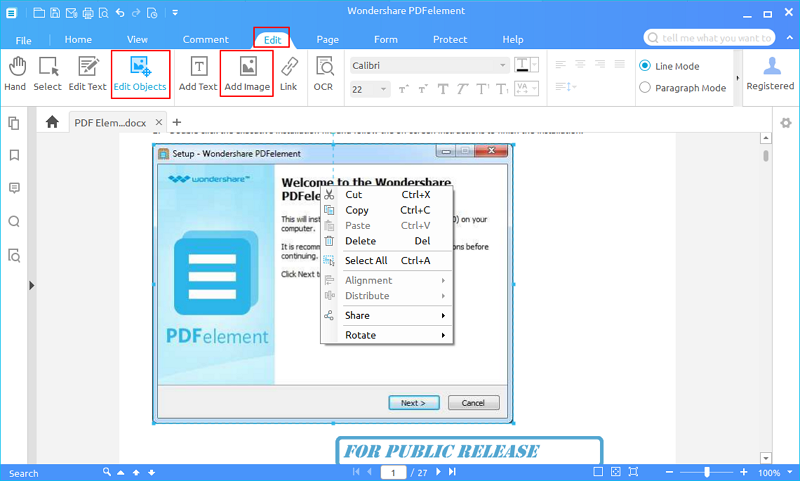Collapse the ribbon with the top chevron
The image size is (800, 481).
click(789, 38)
